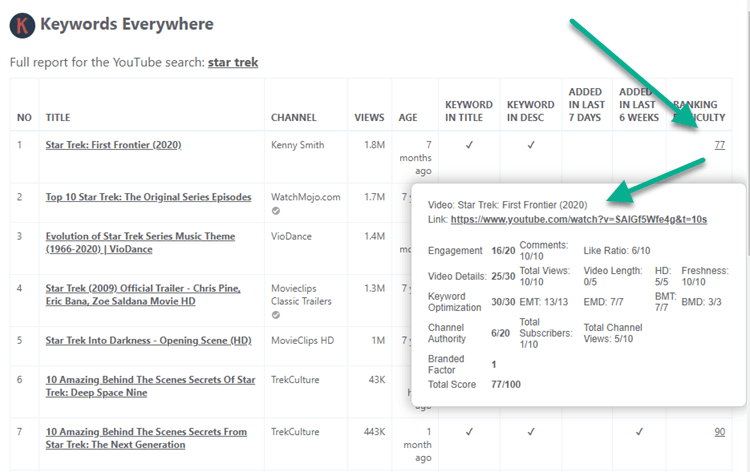Click EMT: 13/13 text in popup
The height and width of the screenshot is (472, 750).
pyautogui.click(x=544, y=302)
